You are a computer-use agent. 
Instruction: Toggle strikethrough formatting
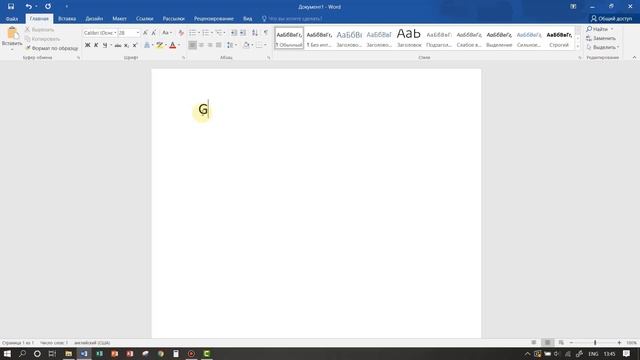[118, 45]
